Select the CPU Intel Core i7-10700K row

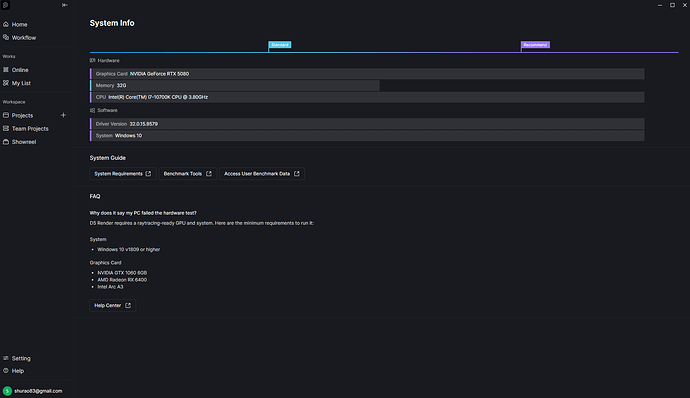pyautogui.click(x=367, y=97)
